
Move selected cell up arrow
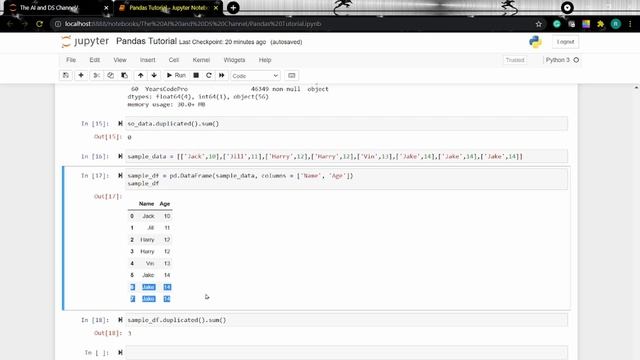pyautogui.click(x=140, y=76)
